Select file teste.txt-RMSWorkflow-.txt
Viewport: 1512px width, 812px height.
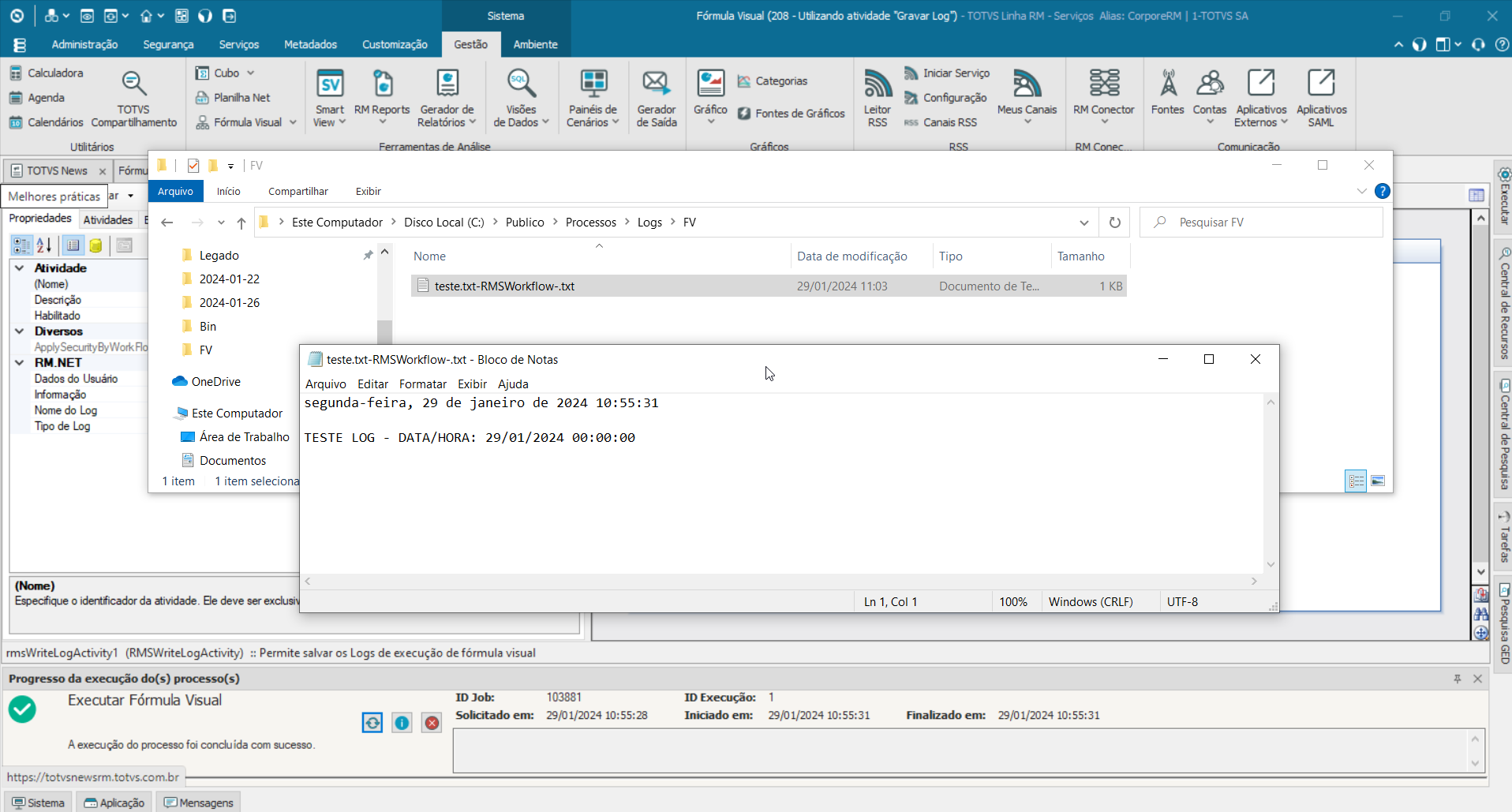point(769,286)
